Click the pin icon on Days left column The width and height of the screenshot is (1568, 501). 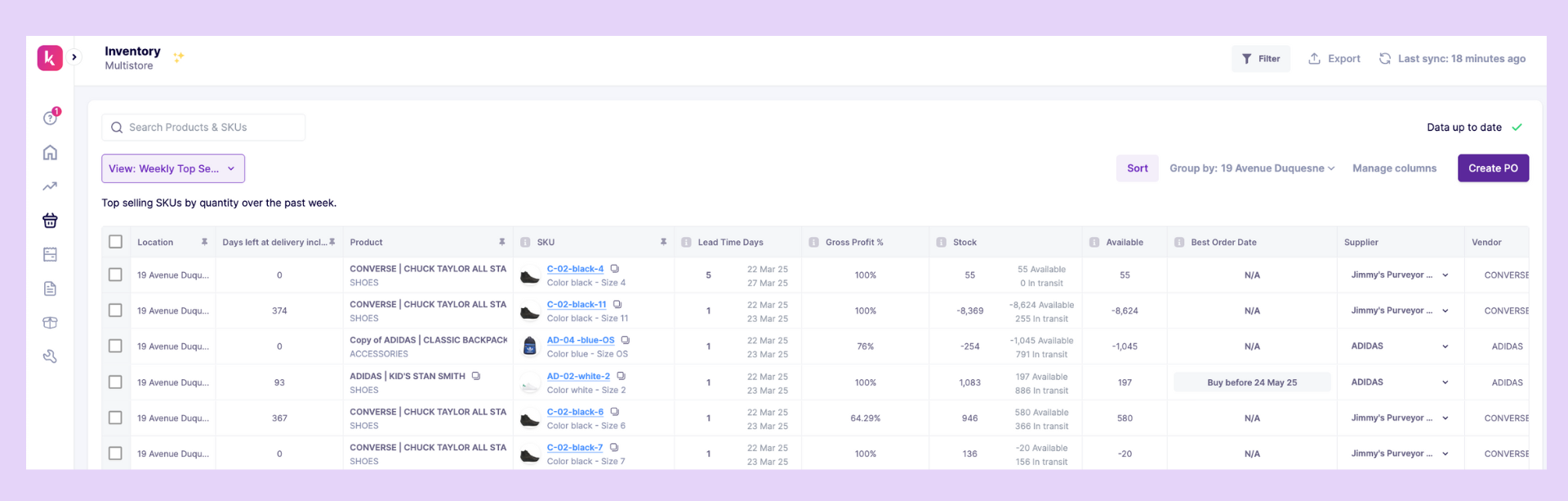pos(332,242)
